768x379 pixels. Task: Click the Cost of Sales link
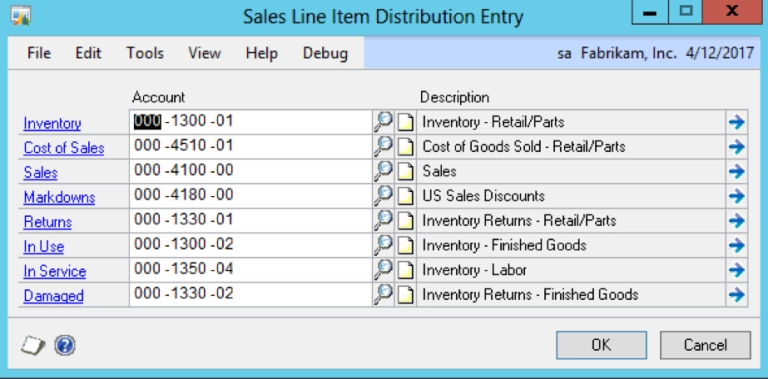click(x=64, y=148)
